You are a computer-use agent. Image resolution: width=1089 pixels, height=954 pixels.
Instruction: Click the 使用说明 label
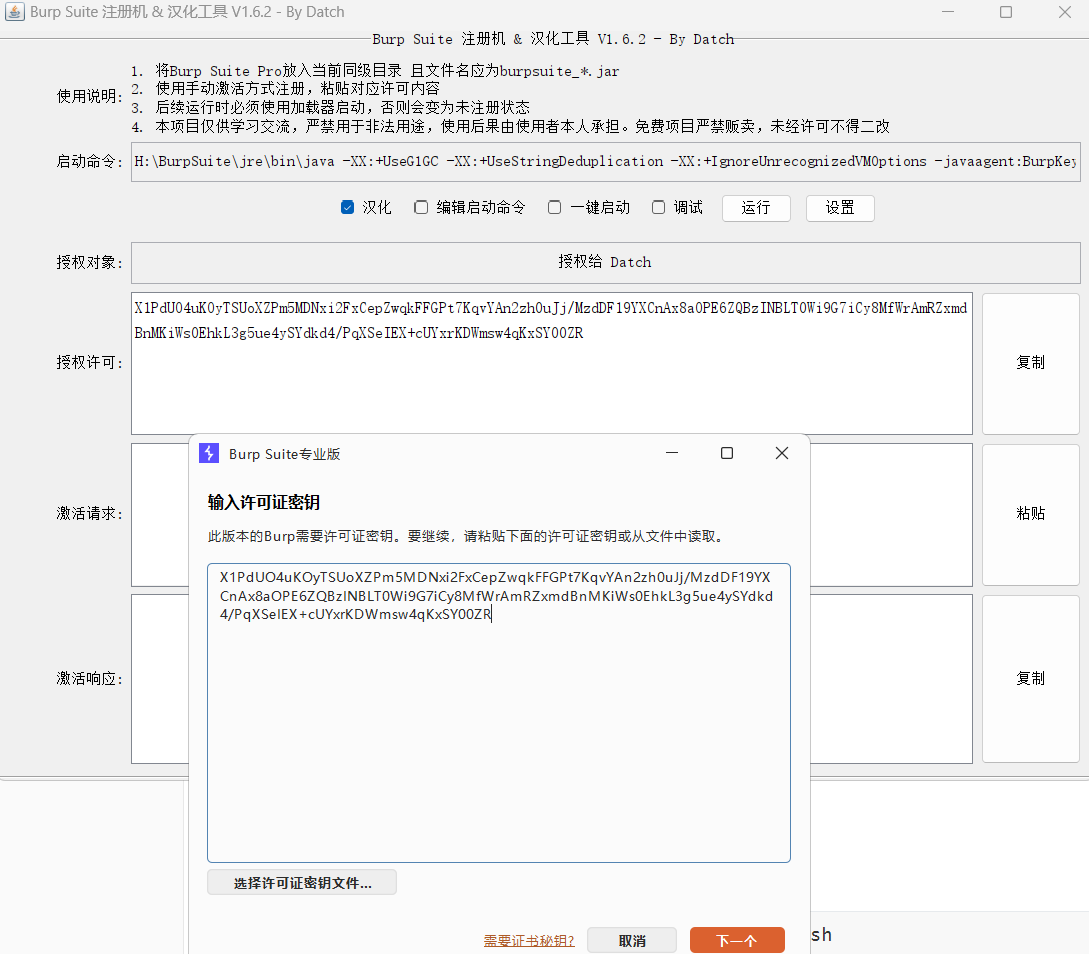pyautogui.click(x=89, y=97)
